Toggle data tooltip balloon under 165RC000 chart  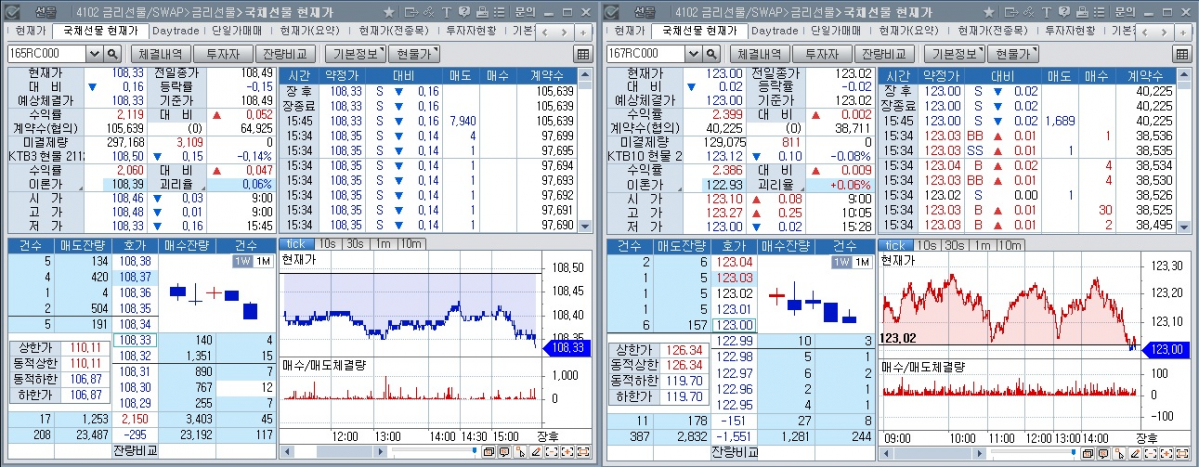[x=504, y=452]
